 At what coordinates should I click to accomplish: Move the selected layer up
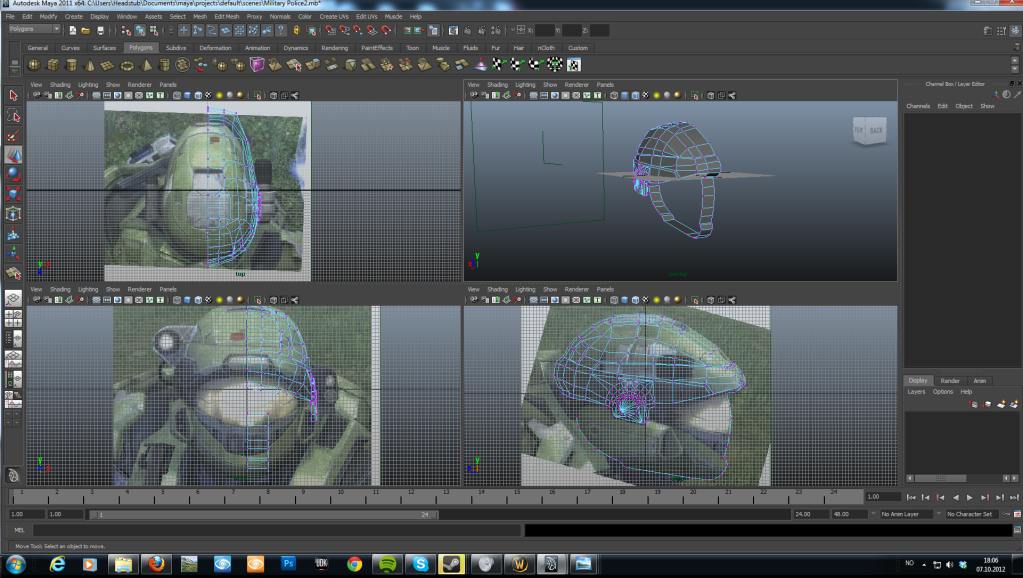(974, 404)
